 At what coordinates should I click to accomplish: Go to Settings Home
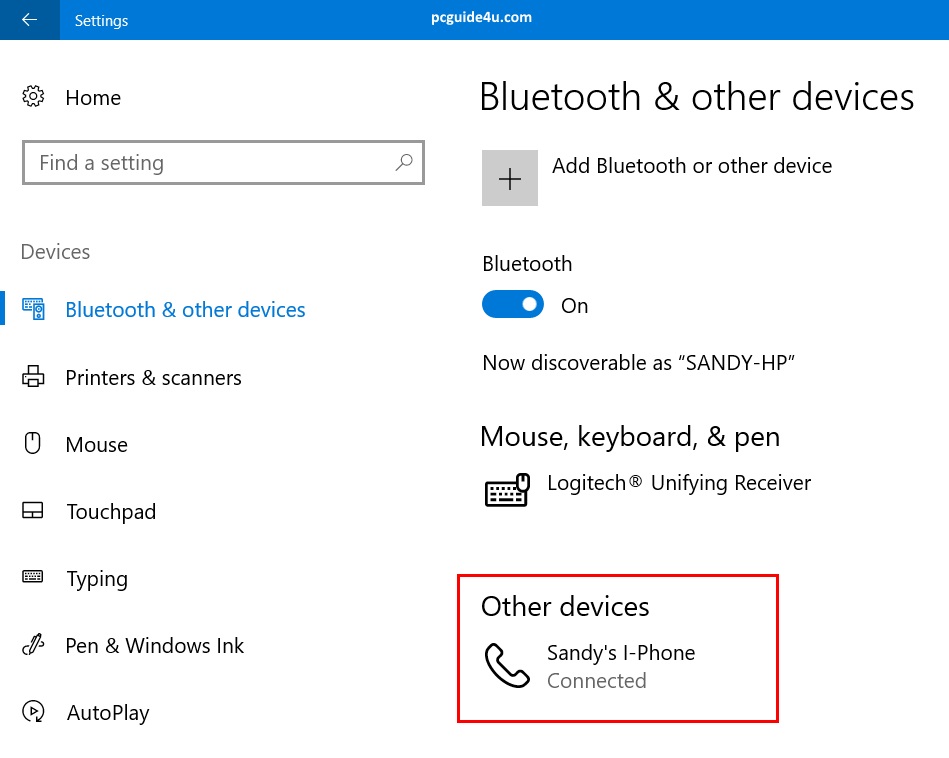click(x=93, y=98)
